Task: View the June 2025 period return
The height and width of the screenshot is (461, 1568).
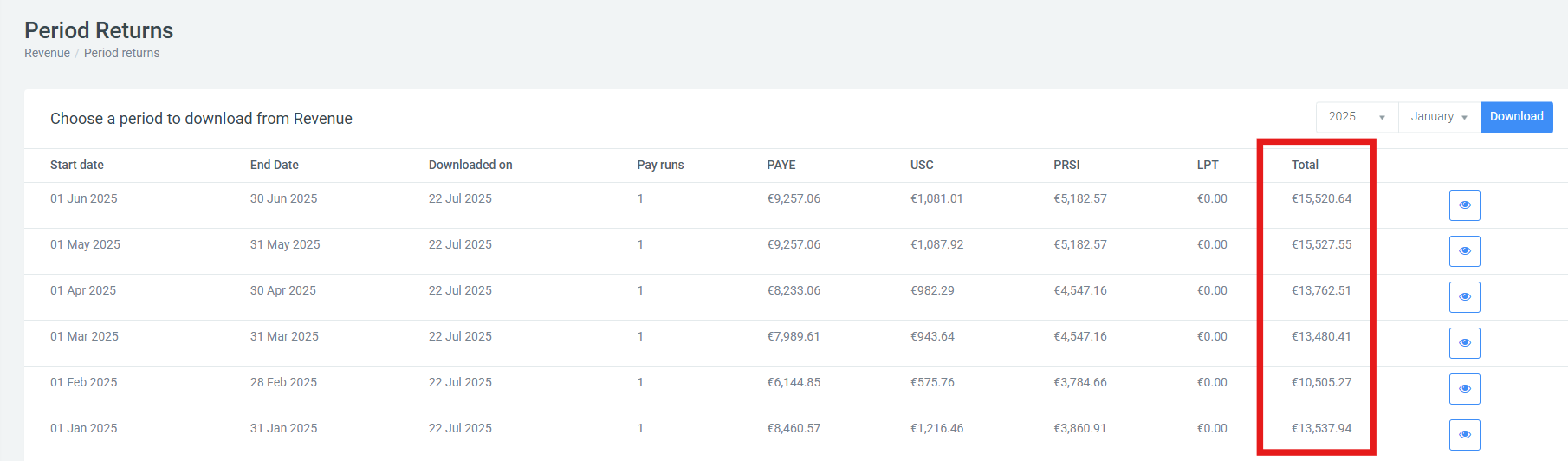Action: point(1464,205)
